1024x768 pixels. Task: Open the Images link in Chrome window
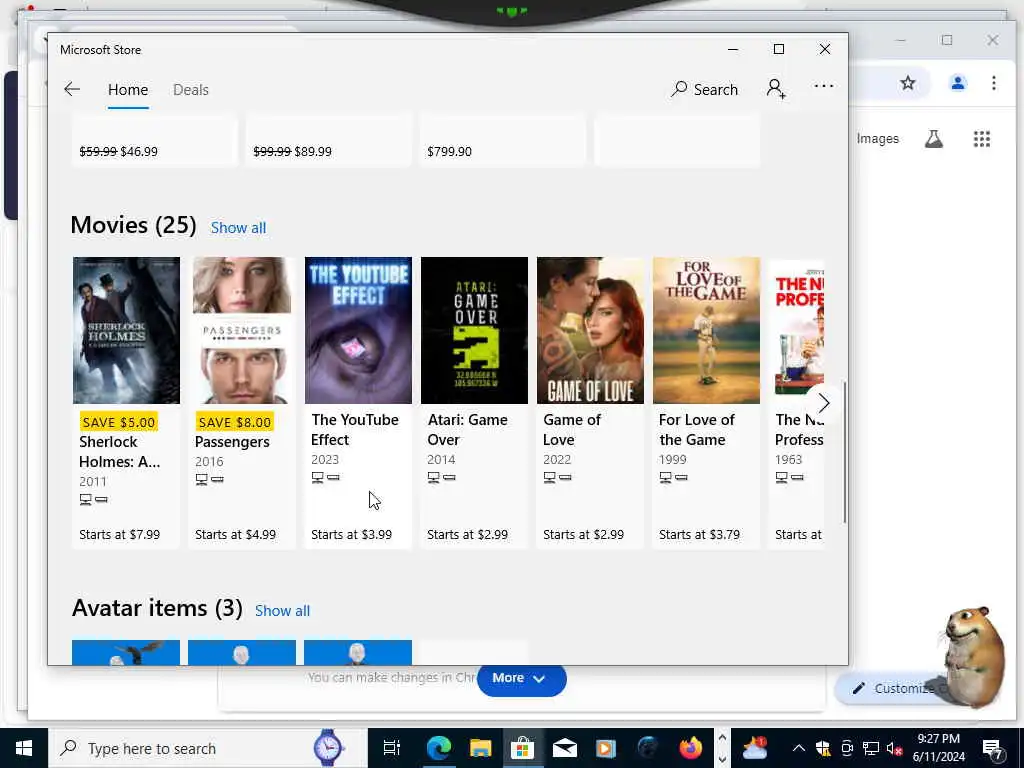[x=878, y=138]
